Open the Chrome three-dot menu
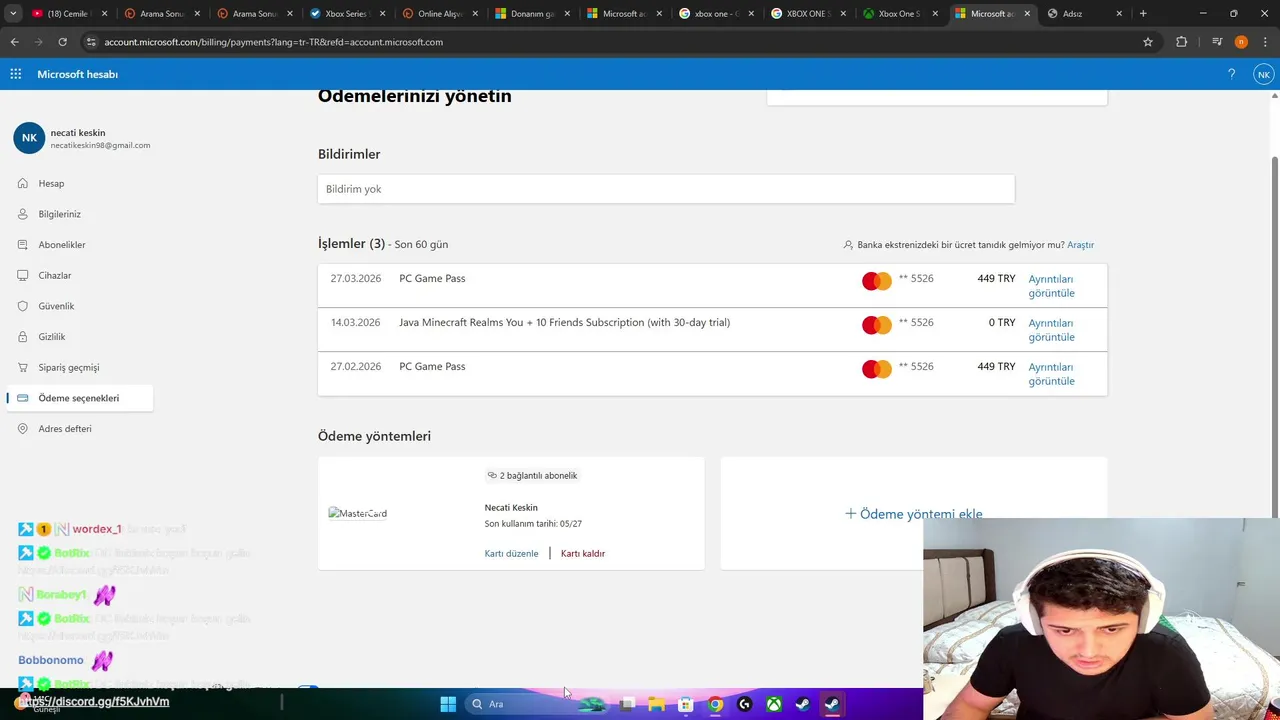The image size is (1280, 720). click(x=1265, y=42)
